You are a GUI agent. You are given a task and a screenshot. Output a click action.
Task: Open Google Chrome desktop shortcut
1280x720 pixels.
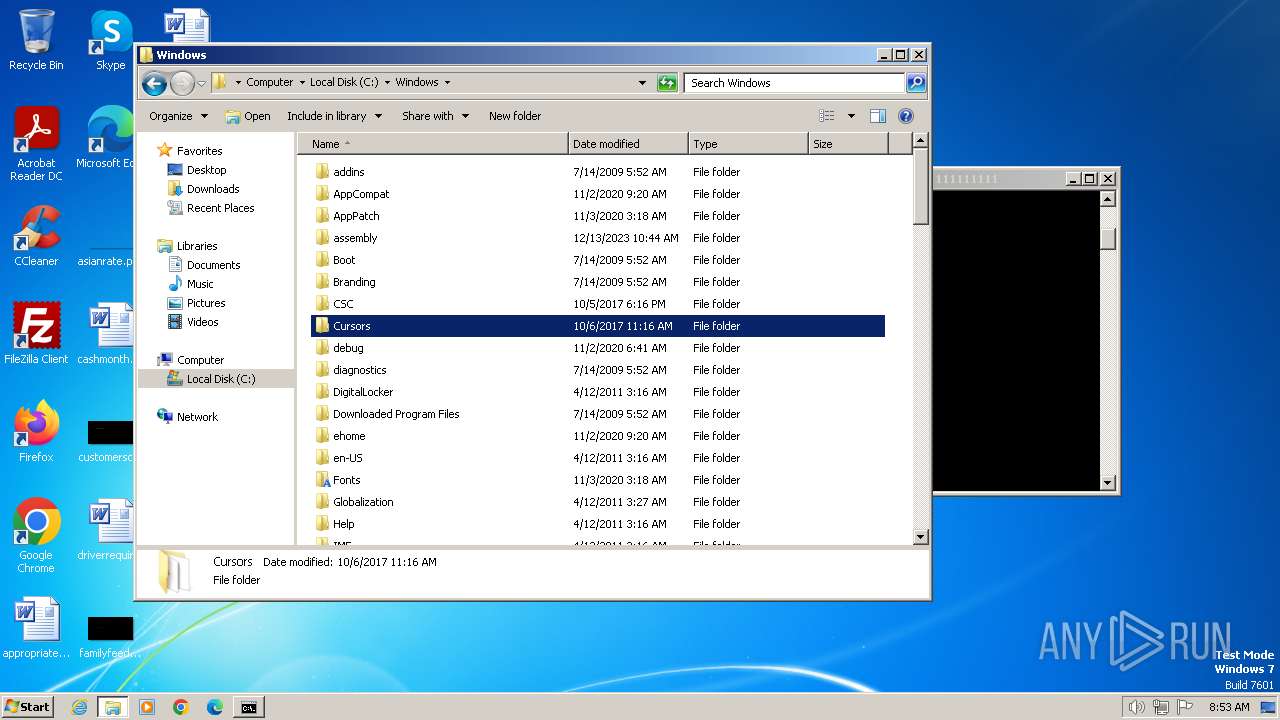(36, 535)
